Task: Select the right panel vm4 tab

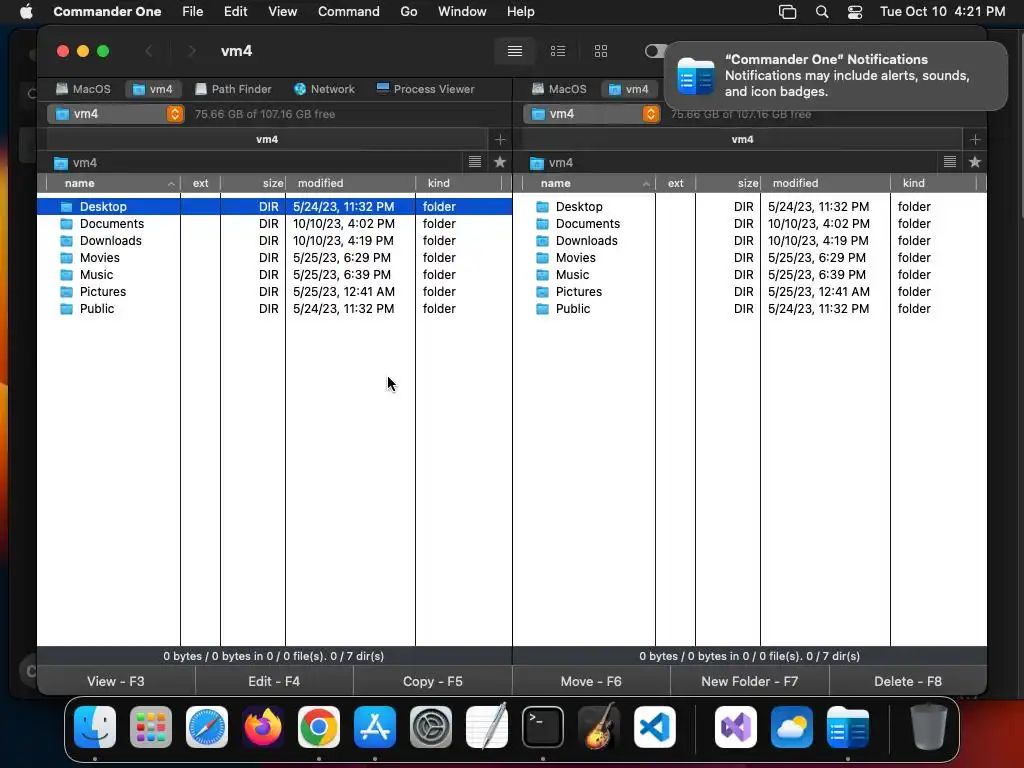Action: tap(742, 139)
